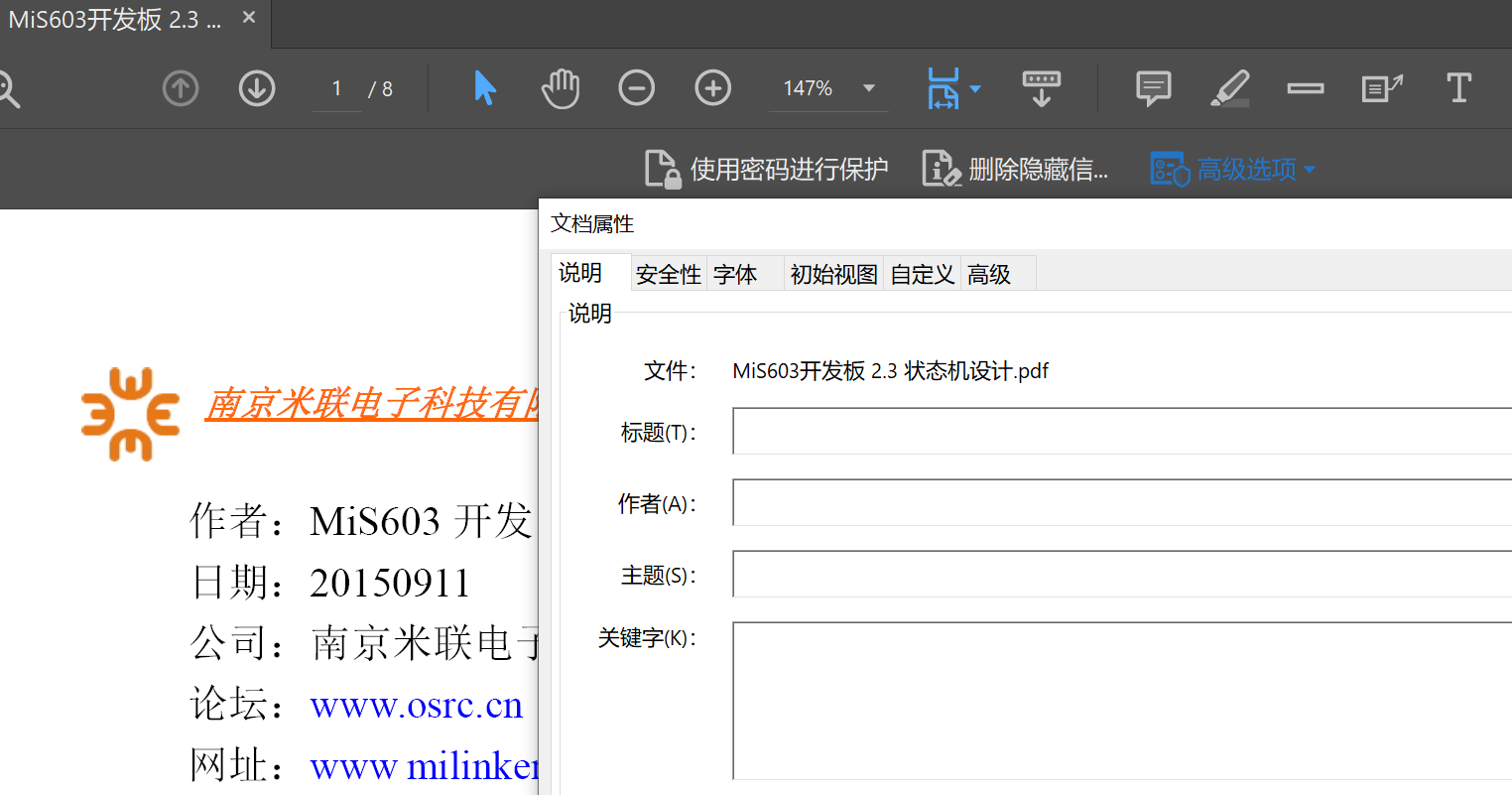This screenshot has width=1512, height=795.
Task: Click the fit width page icon
Action: coord(943,88)
